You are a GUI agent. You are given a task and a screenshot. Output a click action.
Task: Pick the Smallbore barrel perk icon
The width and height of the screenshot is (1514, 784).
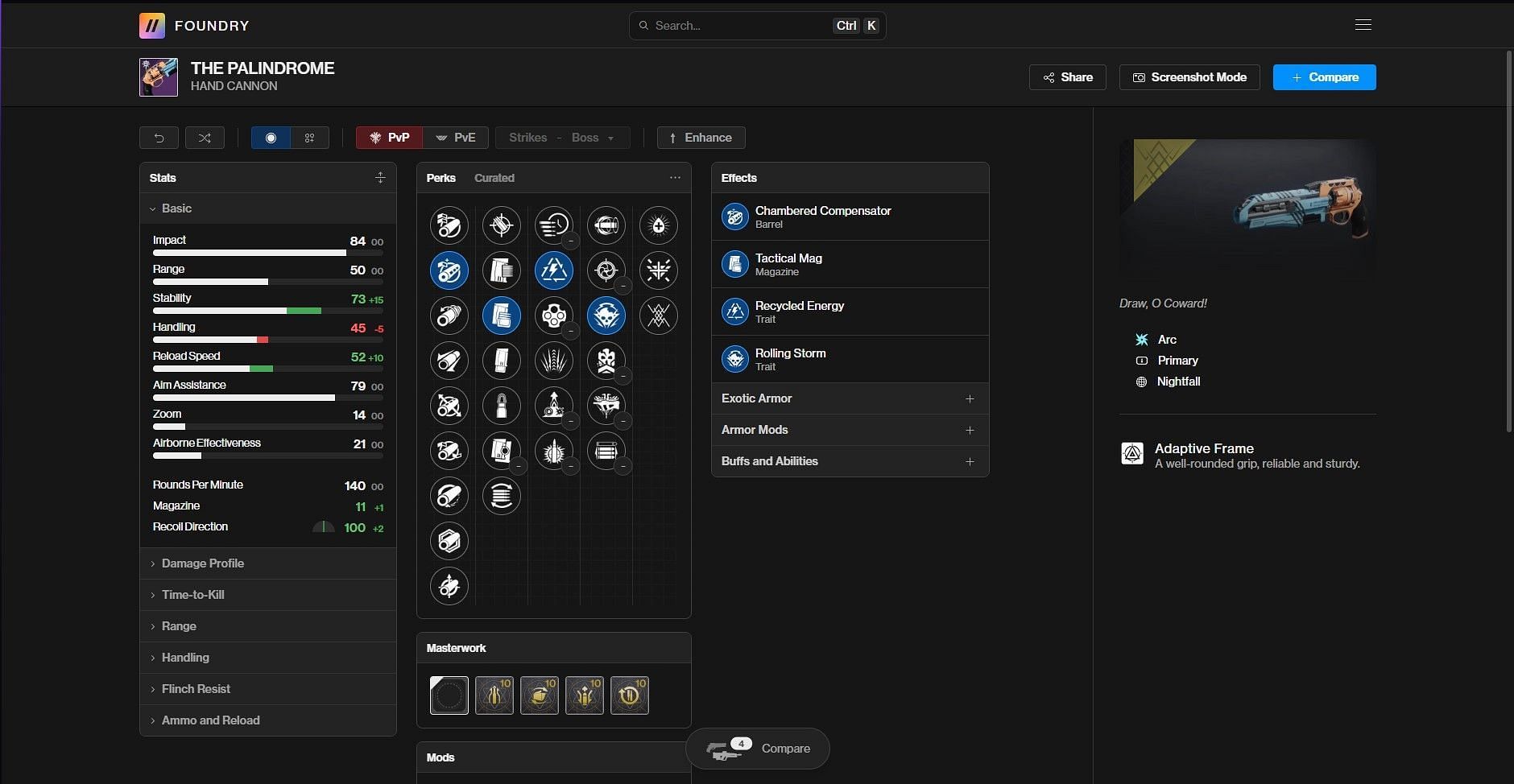[449, 586]
